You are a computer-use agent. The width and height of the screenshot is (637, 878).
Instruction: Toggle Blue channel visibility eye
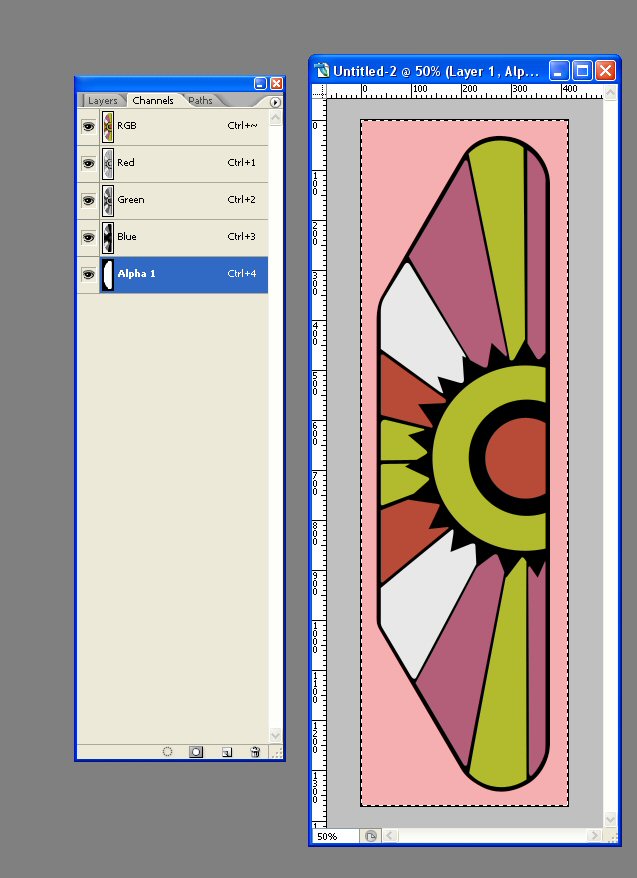pyautogui.click(x=88, y=237)
